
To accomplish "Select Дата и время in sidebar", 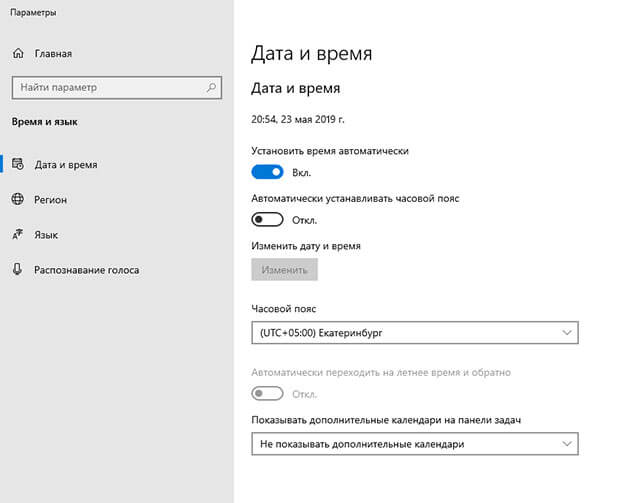I will (66, 165).
